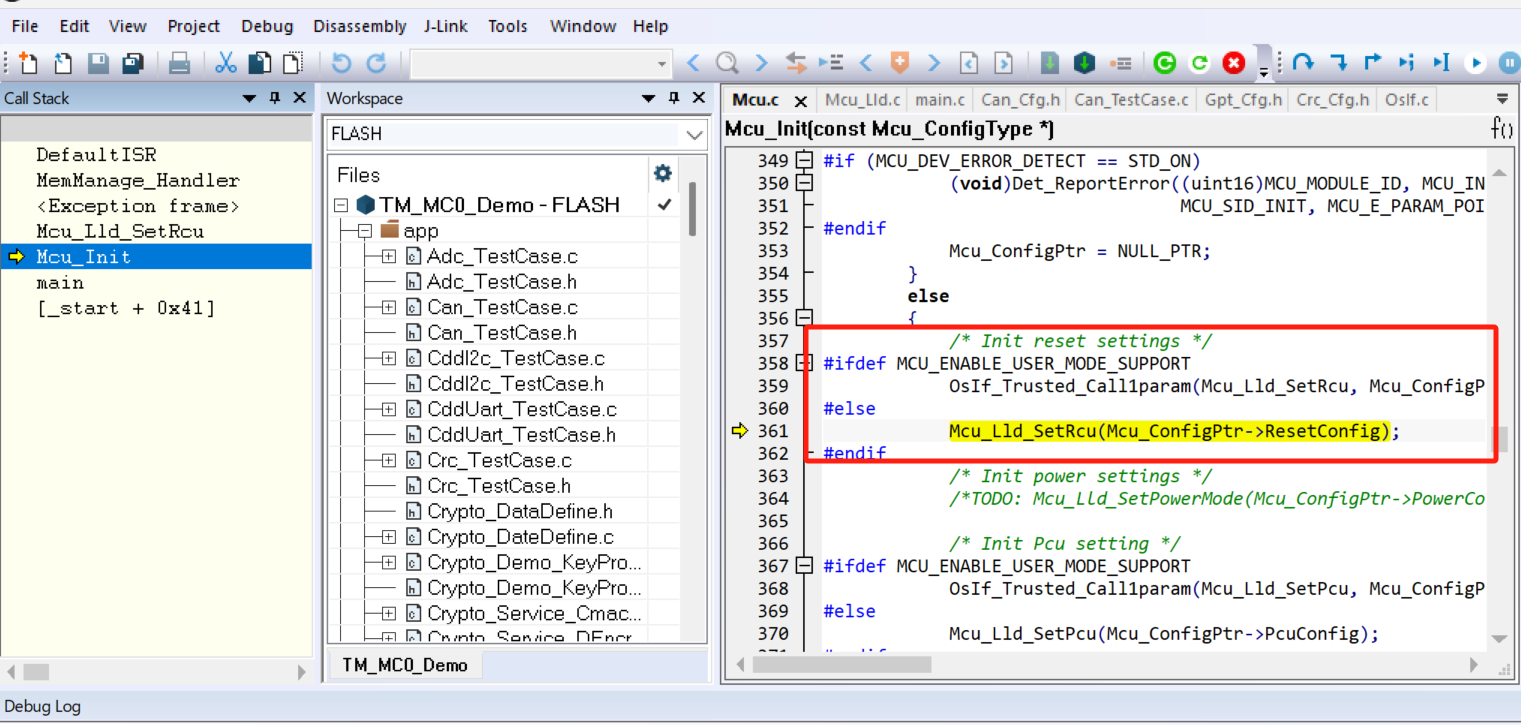Click the Compile file green-arrow icon
Image resolution: width=1521 pixels, height=725 pixels.
click(1049, 63)
